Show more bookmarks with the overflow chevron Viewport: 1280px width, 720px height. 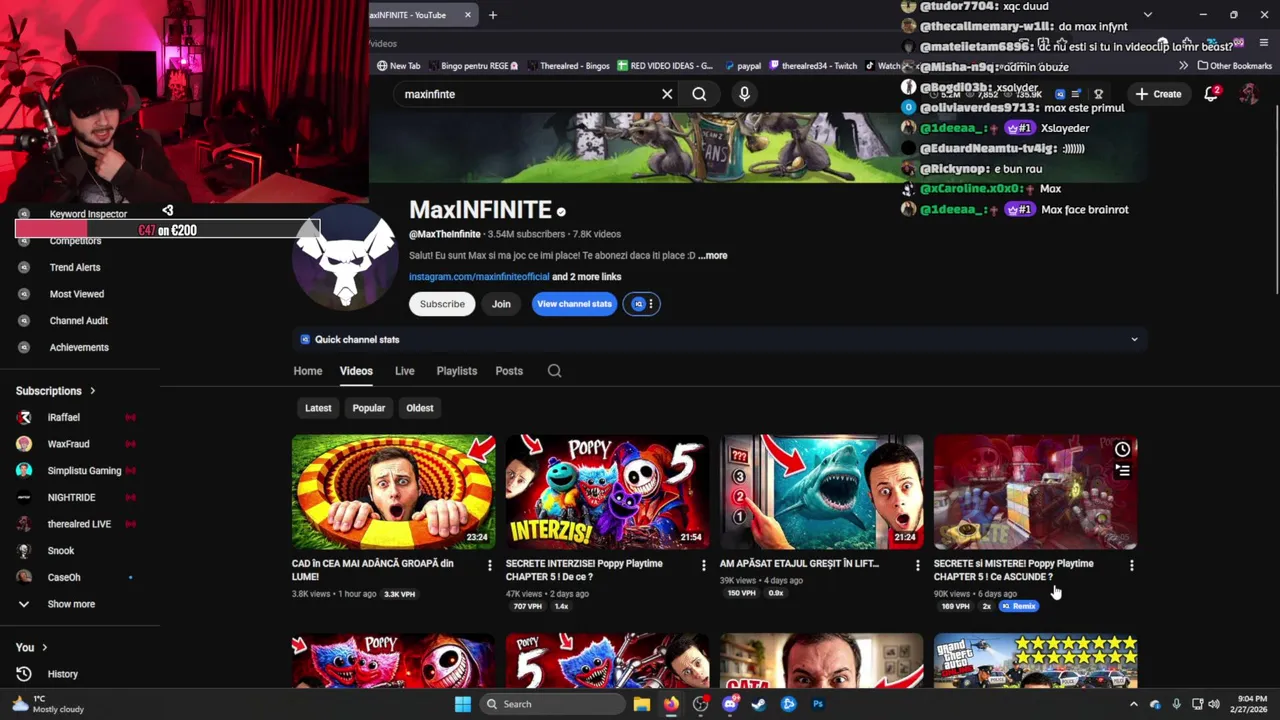tap(1184, 66)
